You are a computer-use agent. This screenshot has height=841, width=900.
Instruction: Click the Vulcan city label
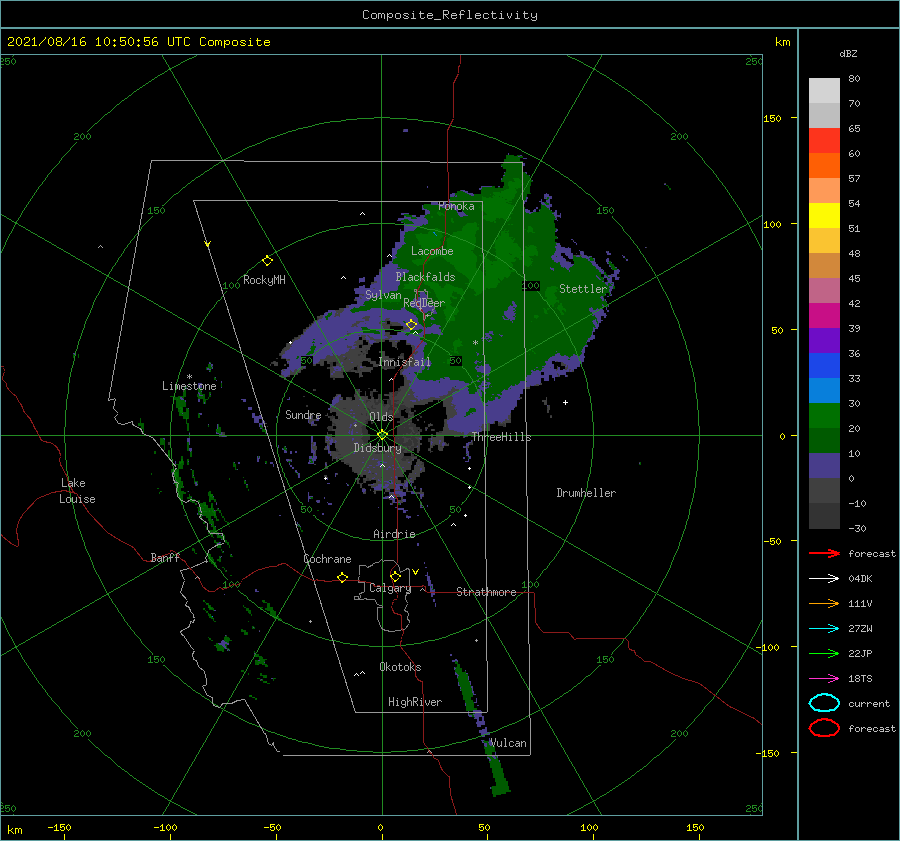[508, 743]
